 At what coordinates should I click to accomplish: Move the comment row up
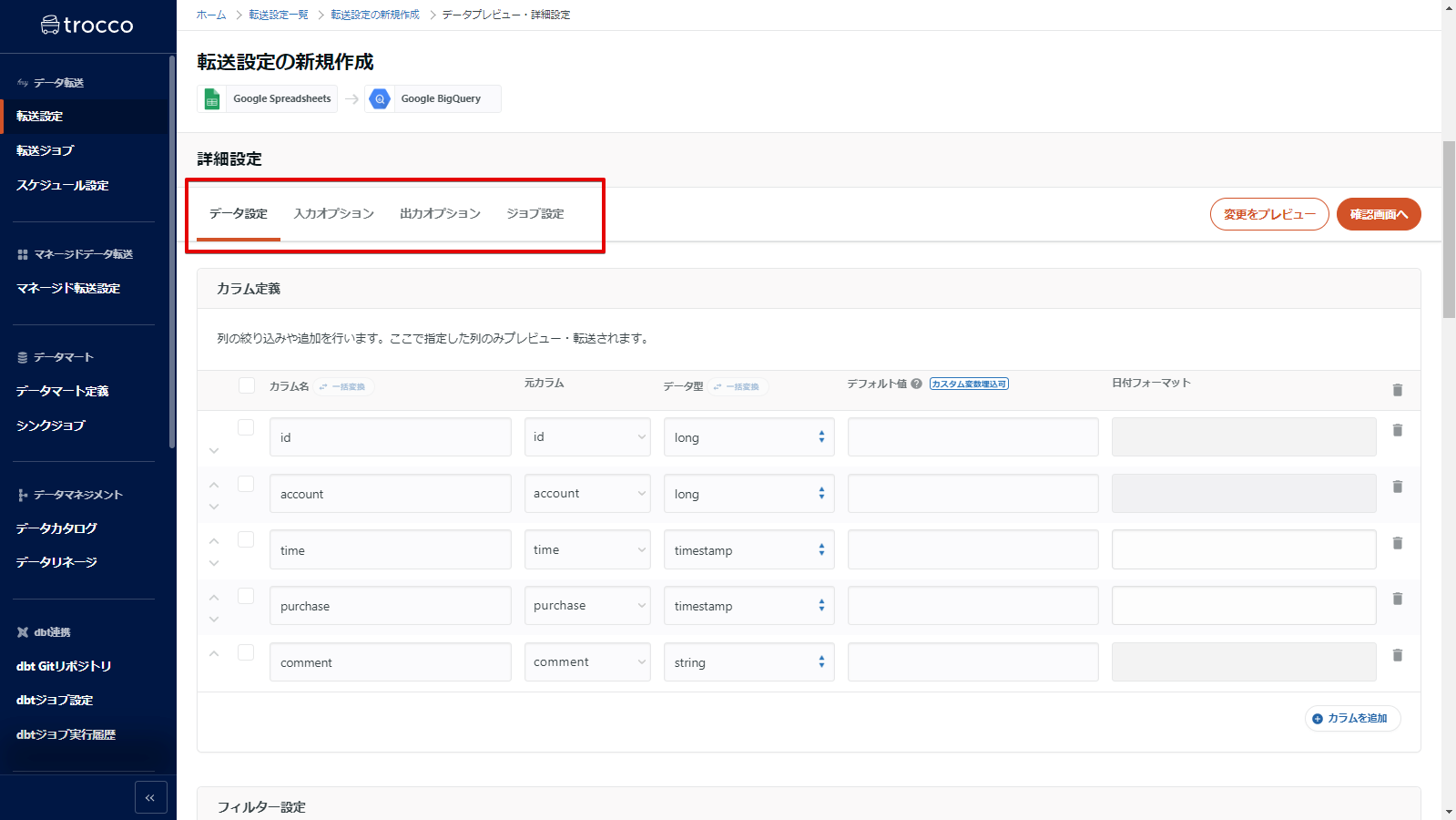[x=214, y=653]
